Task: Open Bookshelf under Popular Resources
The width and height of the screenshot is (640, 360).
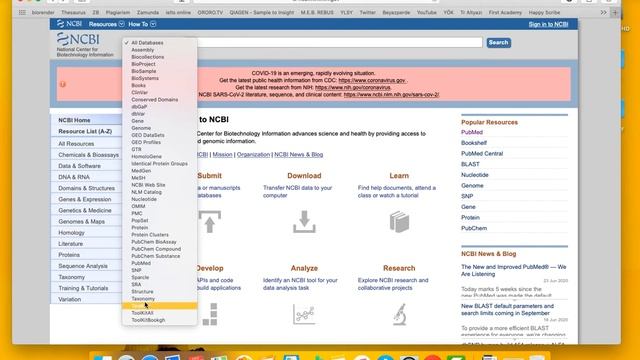Action: [x=474, y=143]
